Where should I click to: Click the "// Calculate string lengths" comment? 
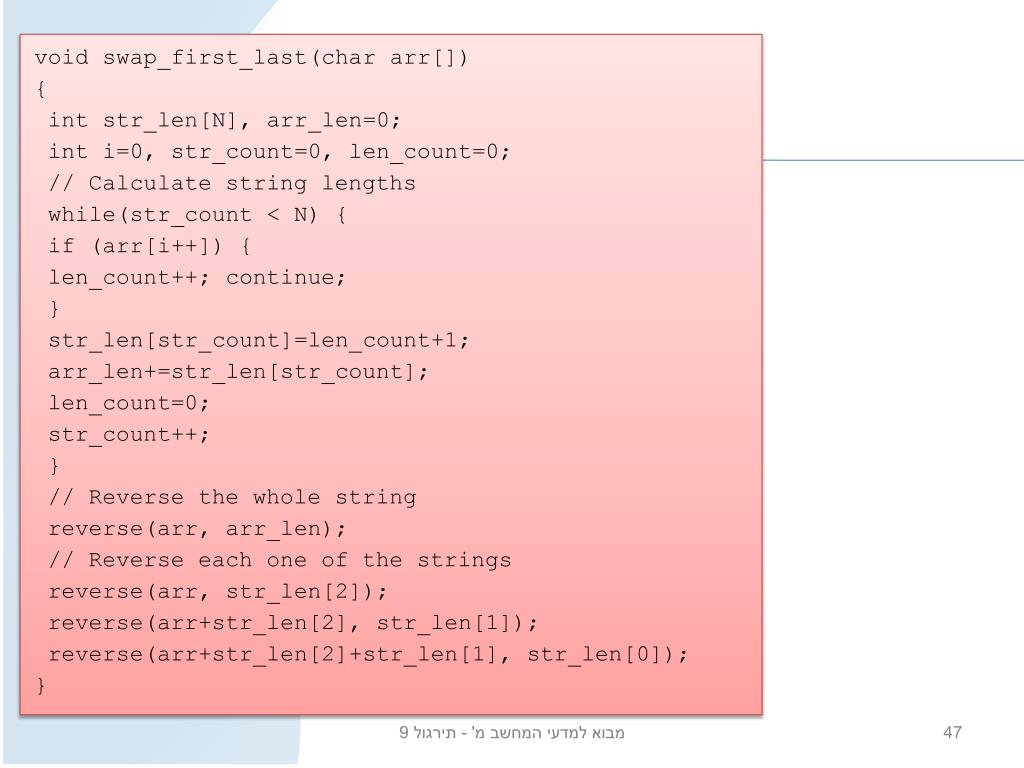pyautogui.click(x=232, y=184)
